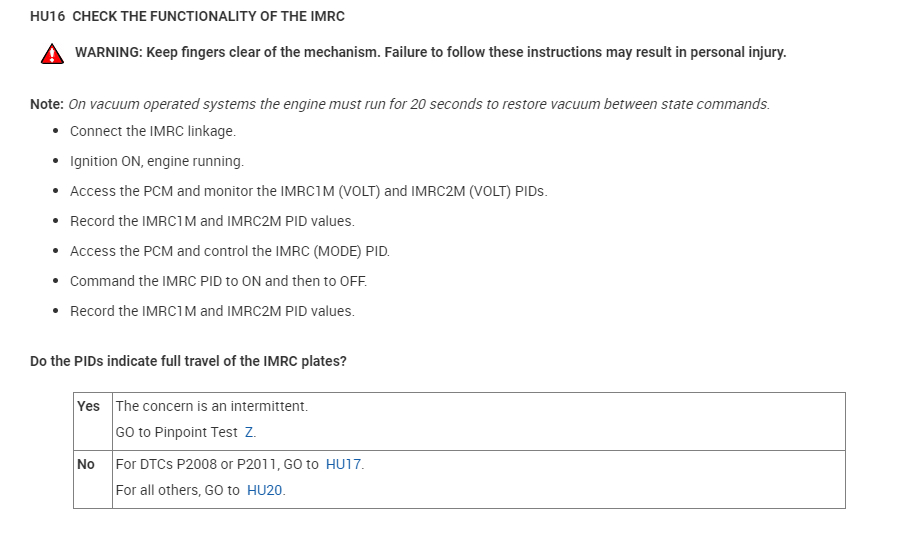Follow the HU17 link
This screenshot has width=902, height=533.
[343, 464]
